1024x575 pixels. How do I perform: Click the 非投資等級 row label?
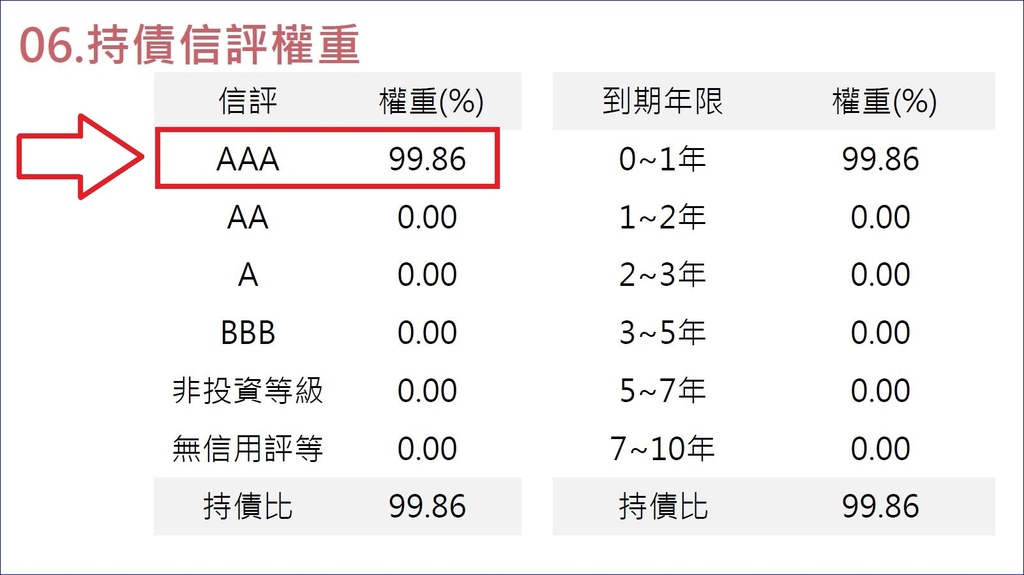[248, 390]
